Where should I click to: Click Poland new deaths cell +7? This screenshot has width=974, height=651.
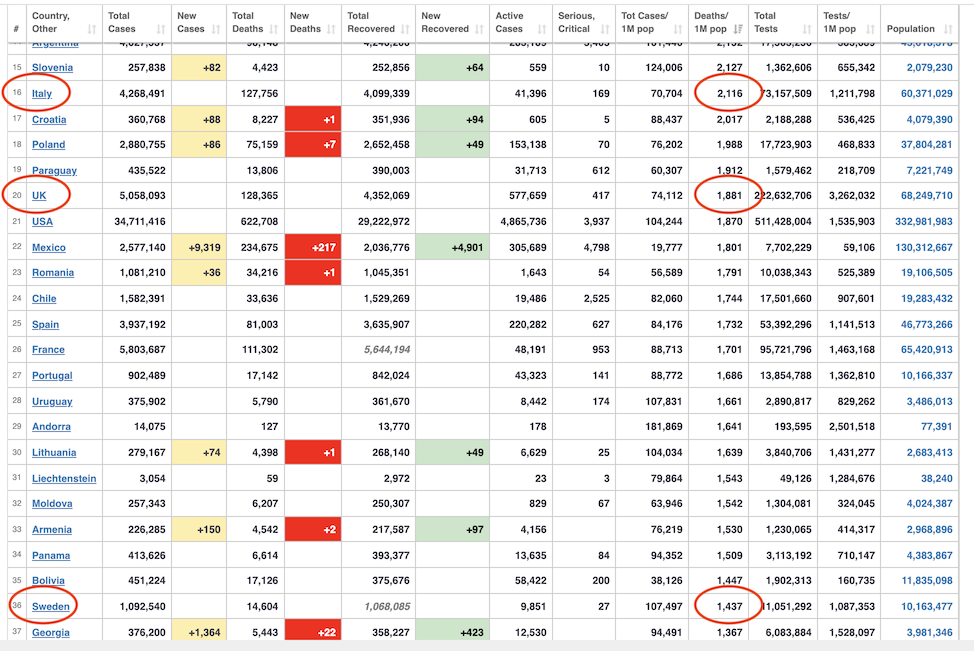pyautogui.click(x=312, y=144)
